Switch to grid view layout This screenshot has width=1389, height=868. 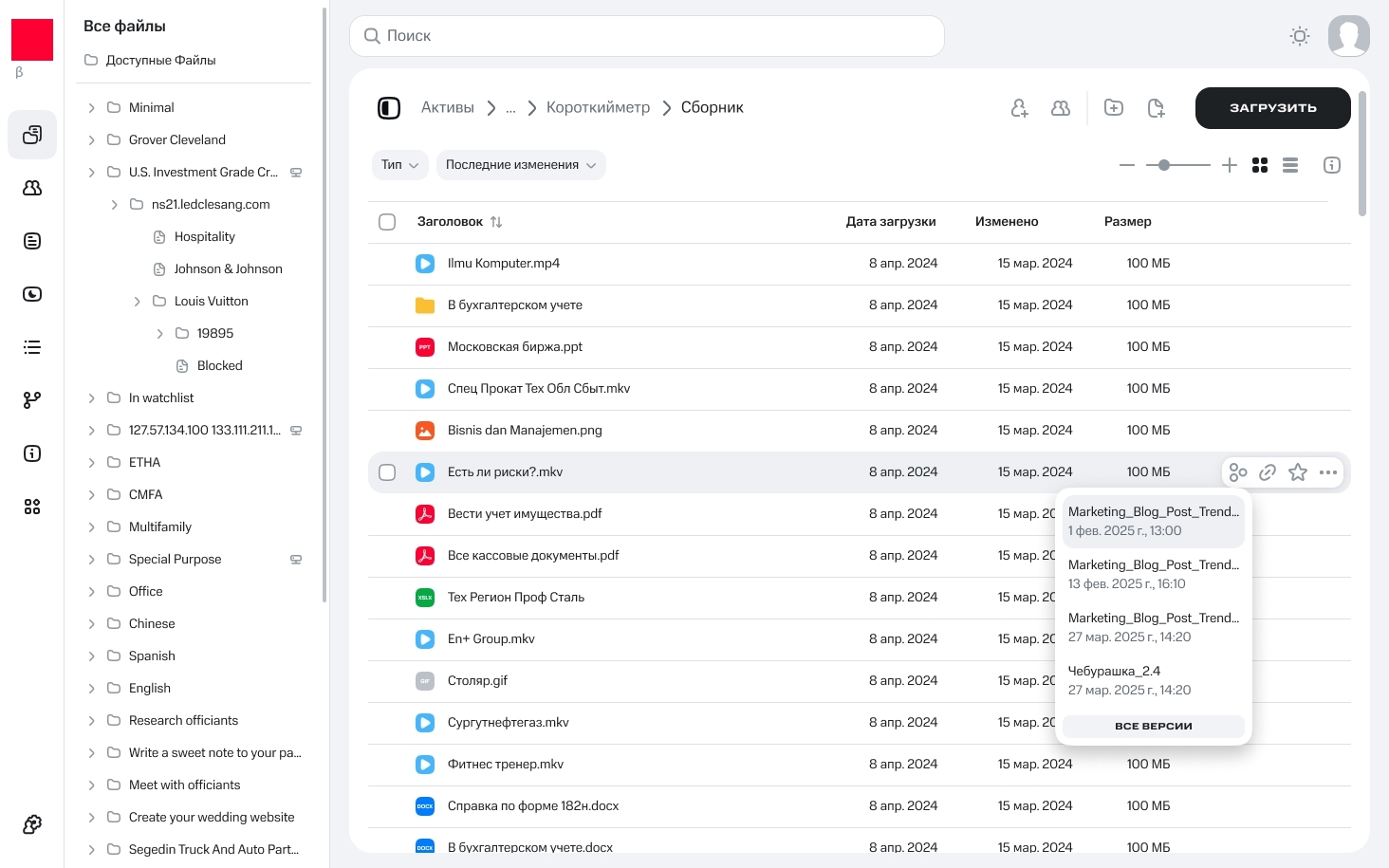1260,165
